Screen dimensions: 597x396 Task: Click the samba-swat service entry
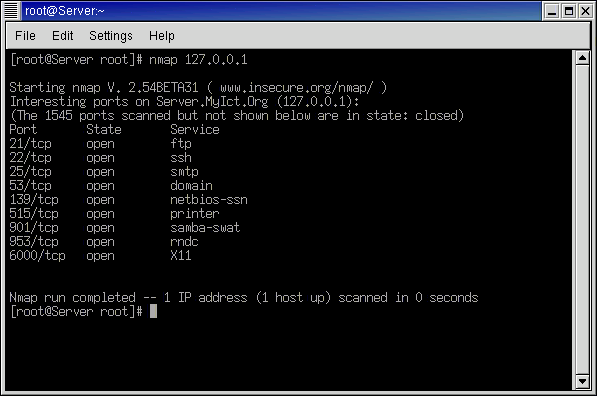pyautogui.click(x=205, y=228)
